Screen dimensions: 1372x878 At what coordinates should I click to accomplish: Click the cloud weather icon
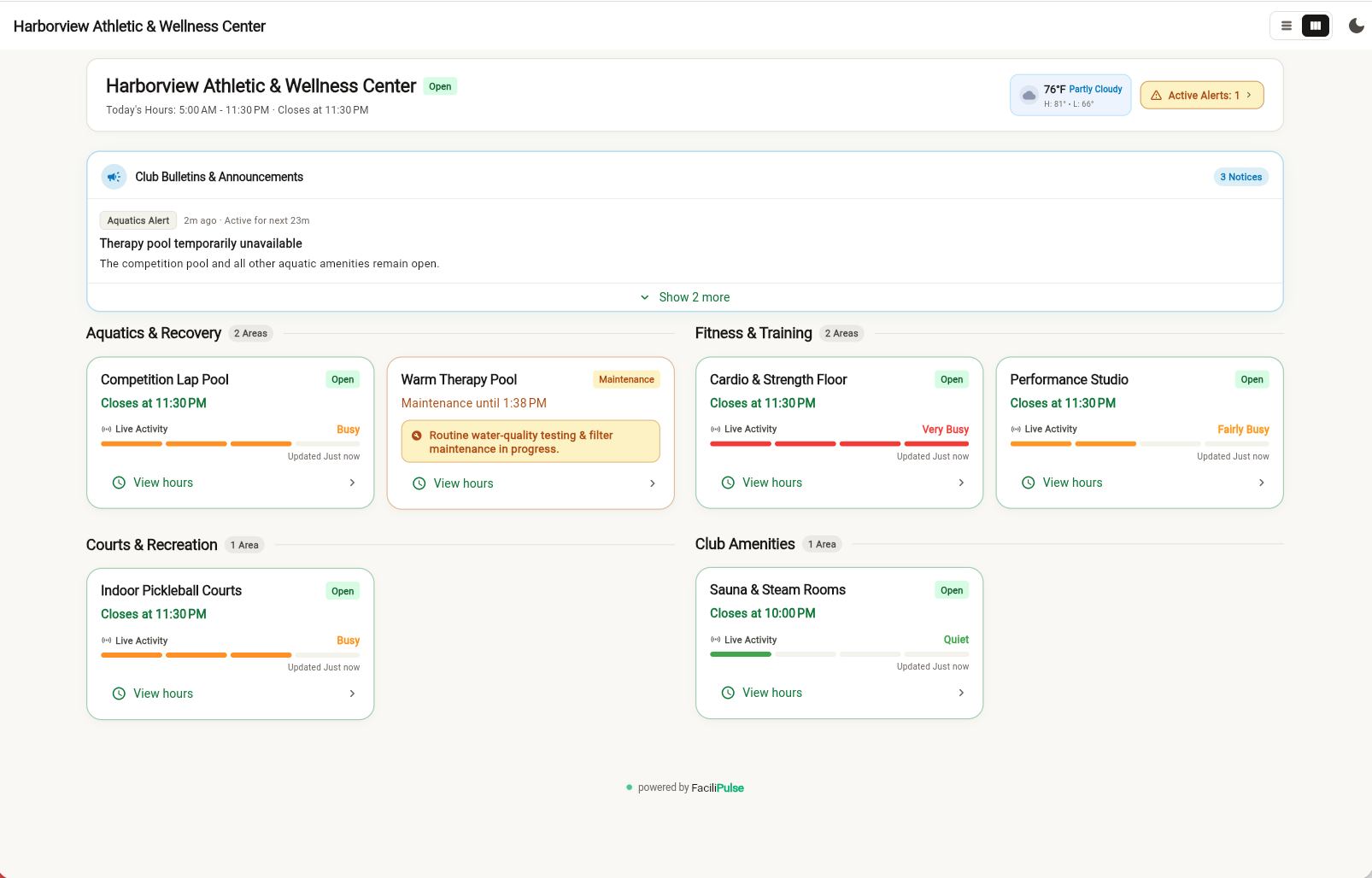[1029, 95]
